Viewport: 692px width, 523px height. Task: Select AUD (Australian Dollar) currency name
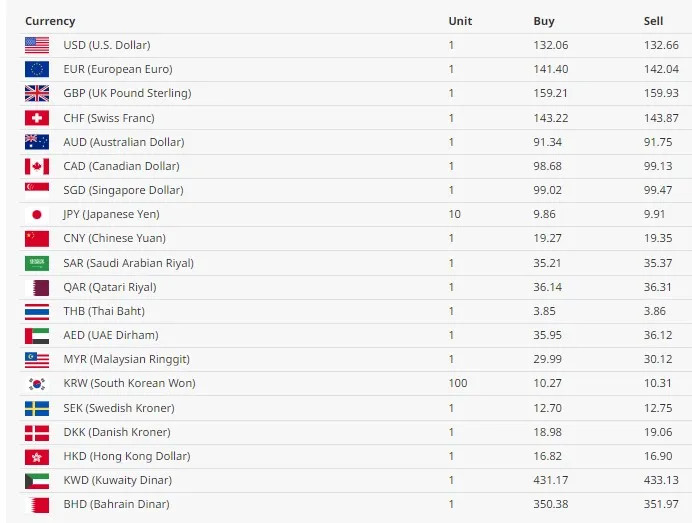(x=124, y=142)
